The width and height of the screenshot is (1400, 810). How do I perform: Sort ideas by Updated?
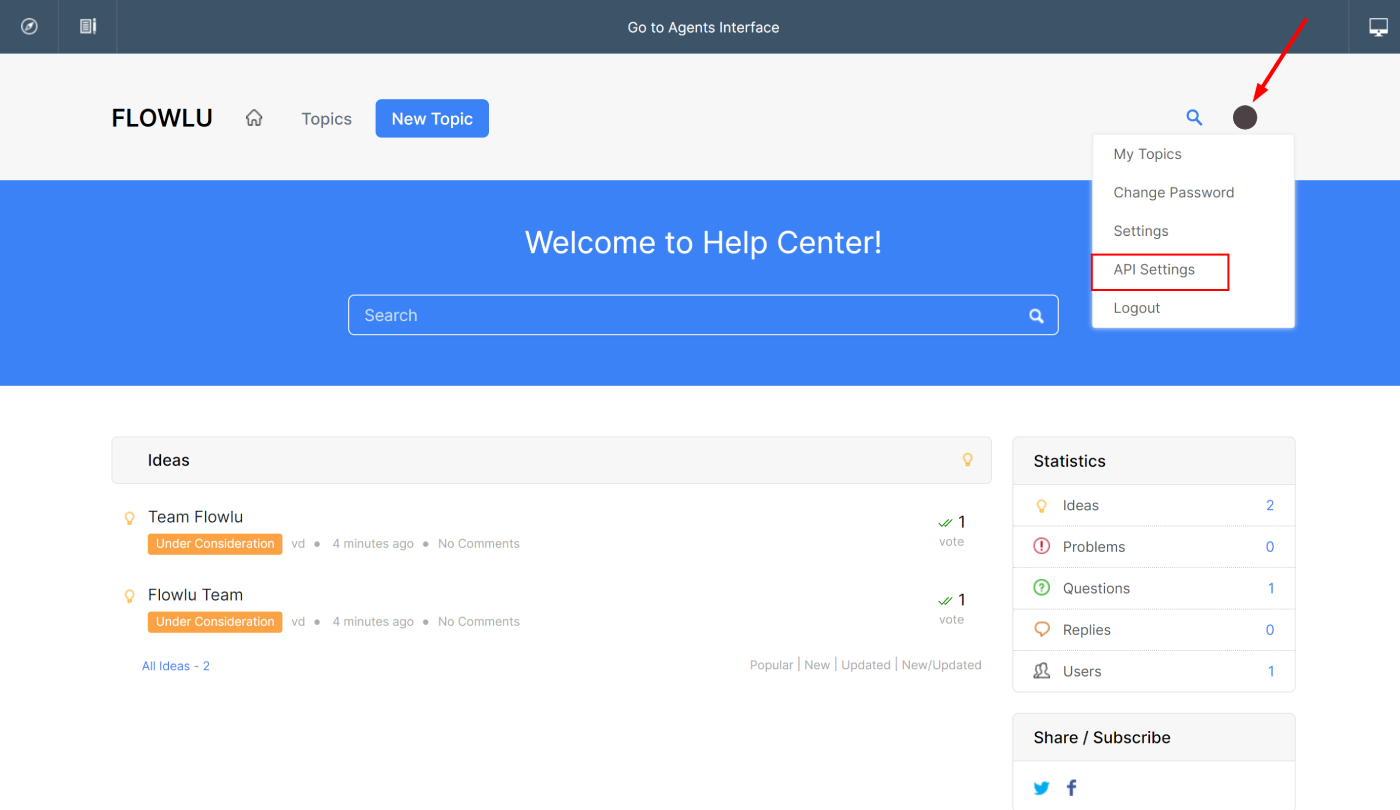(x=866, y=665)
